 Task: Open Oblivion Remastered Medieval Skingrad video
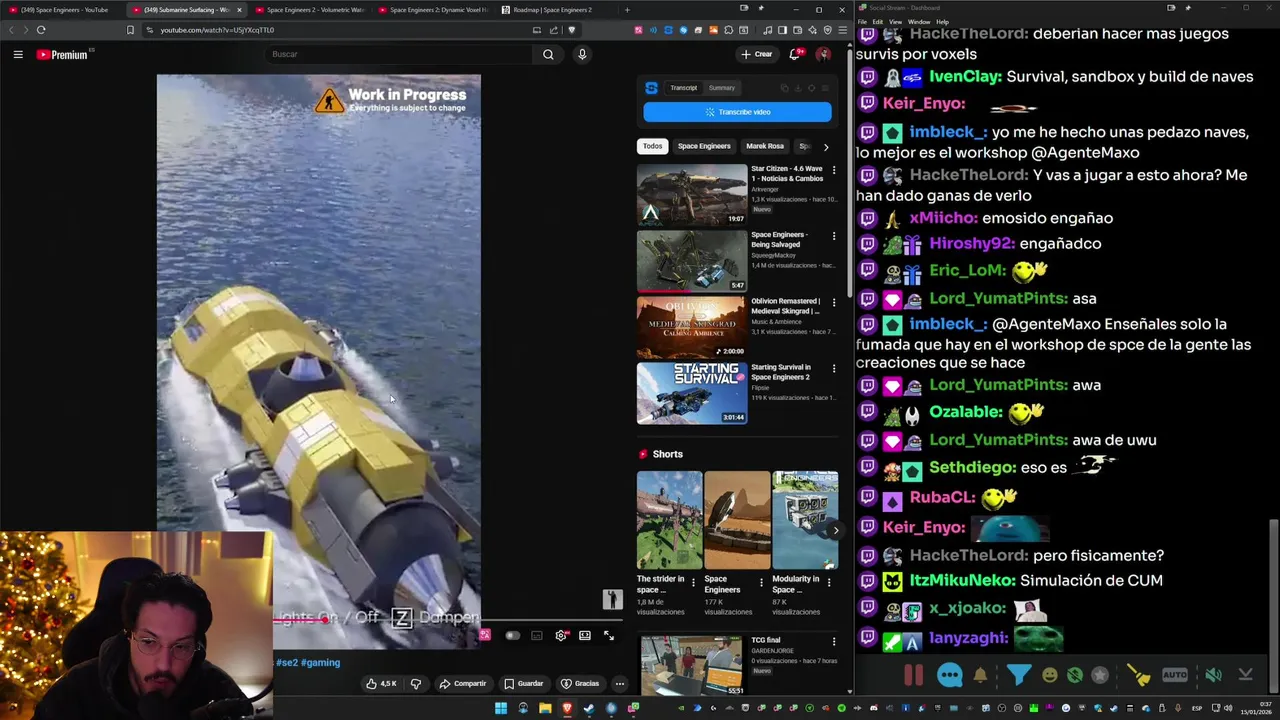692,327
